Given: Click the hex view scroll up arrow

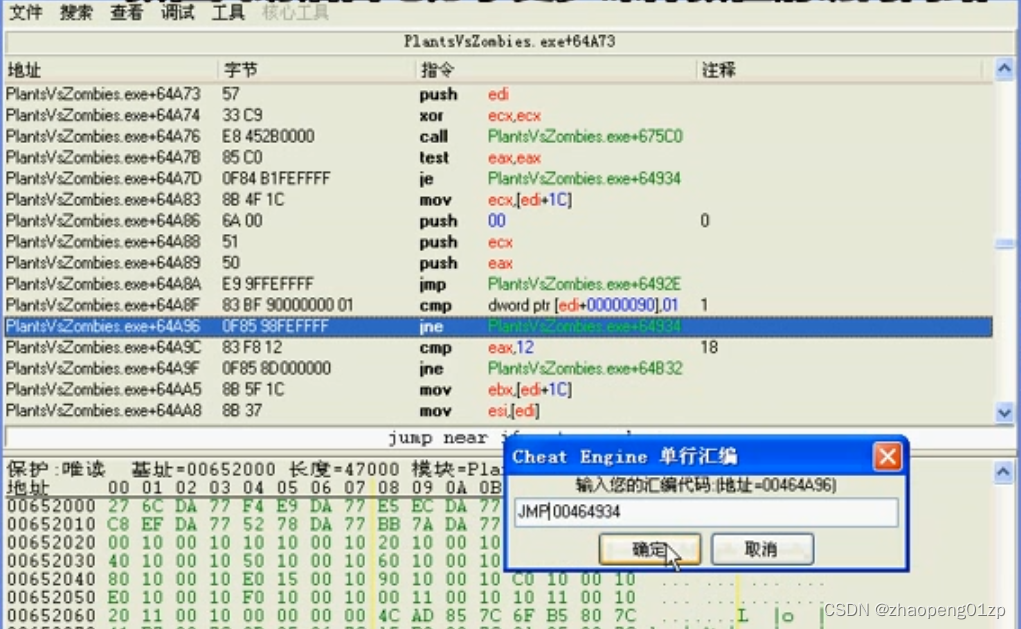Looking at the screenshot, I should point(1003,471).
